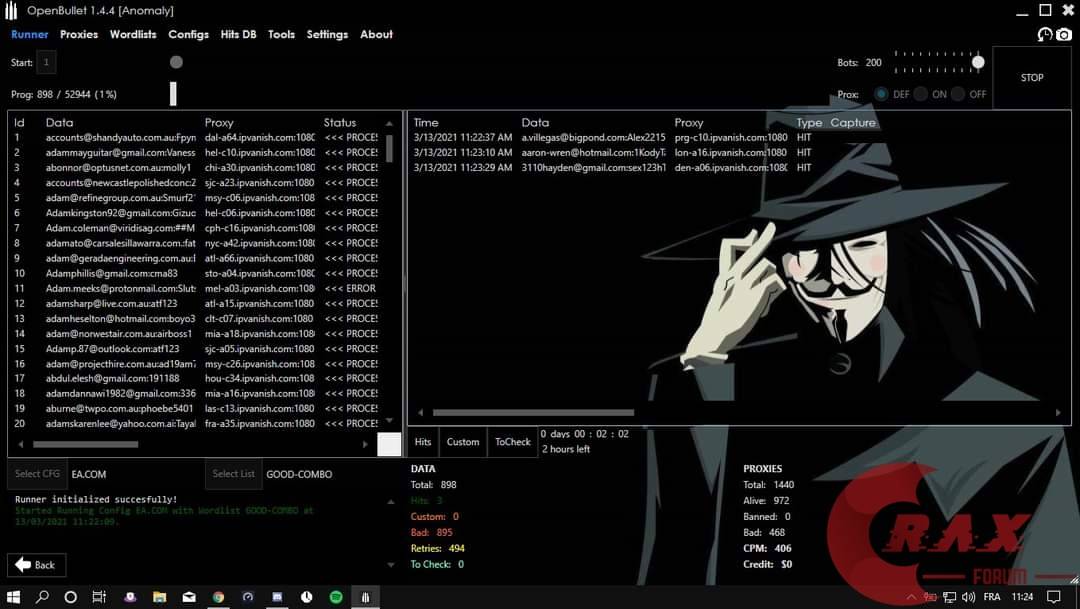The width and height of the screenshot is (1080, 609).
Task: Launch File Explorer from the taskbar
Action: pyautogui.click(x=160, y=597)
